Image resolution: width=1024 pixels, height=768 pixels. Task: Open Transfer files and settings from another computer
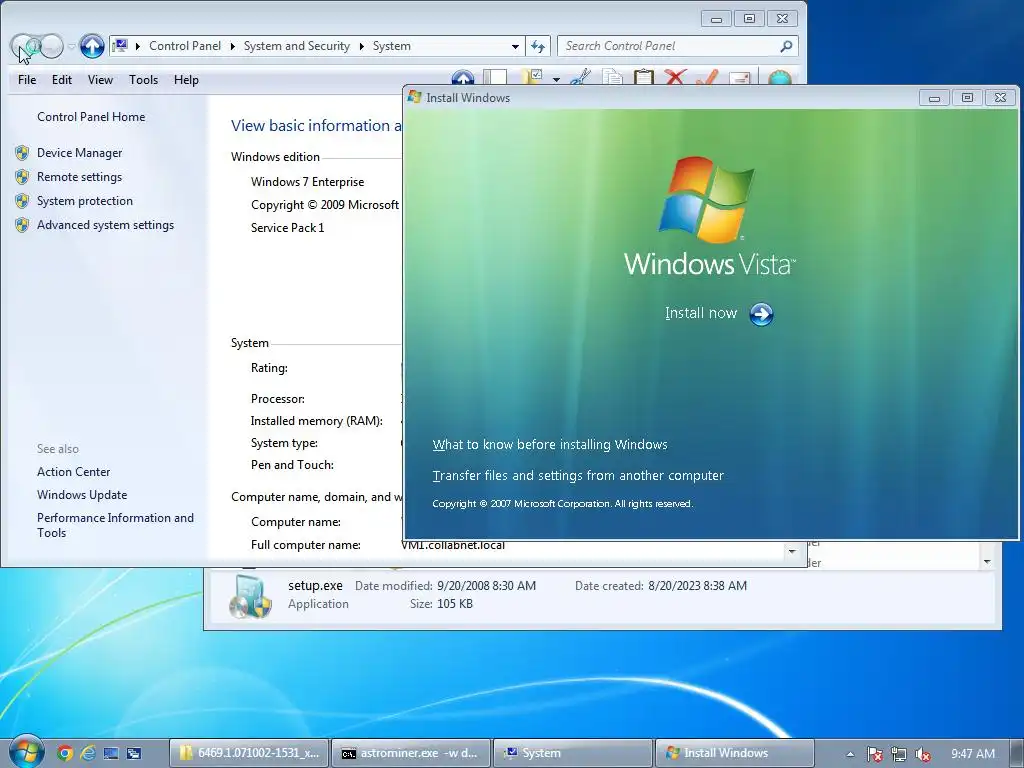click(578, 475)
